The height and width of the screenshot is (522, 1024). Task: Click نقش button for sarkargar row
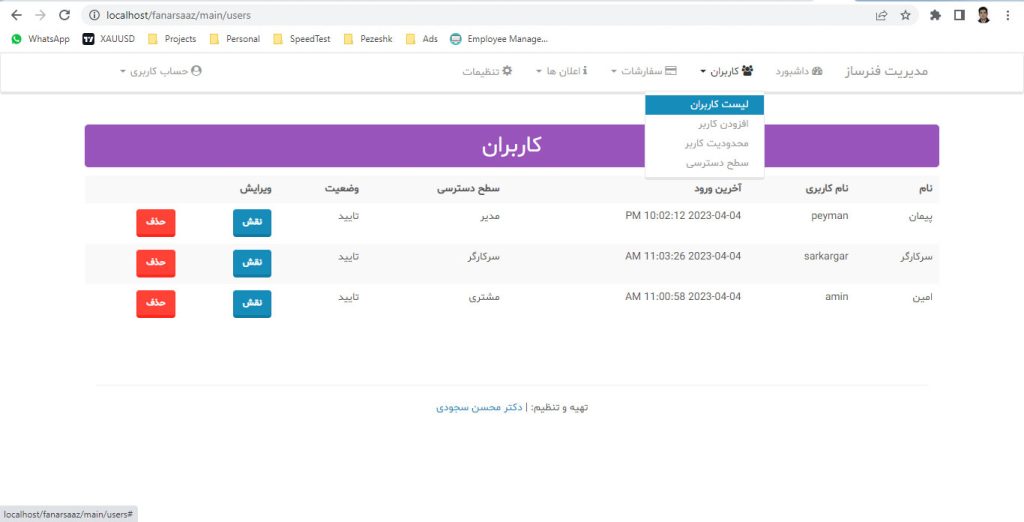252,263
